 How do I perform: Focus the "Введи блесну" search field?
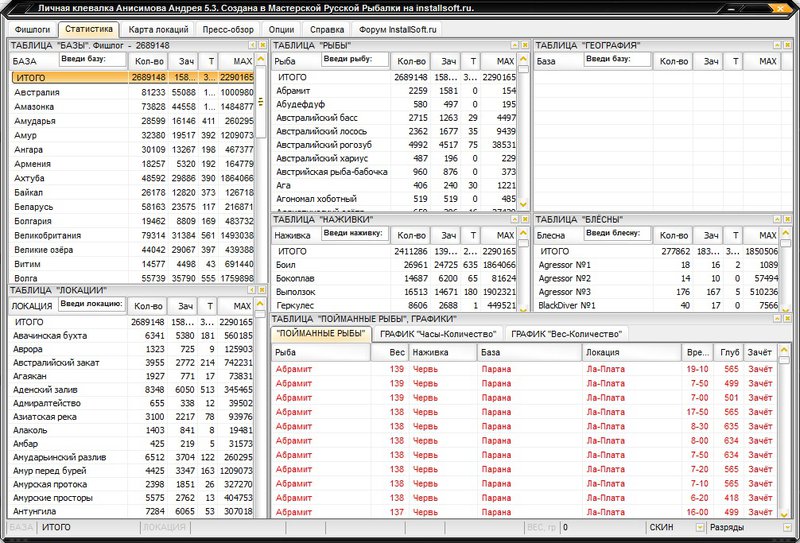(617, 233)
